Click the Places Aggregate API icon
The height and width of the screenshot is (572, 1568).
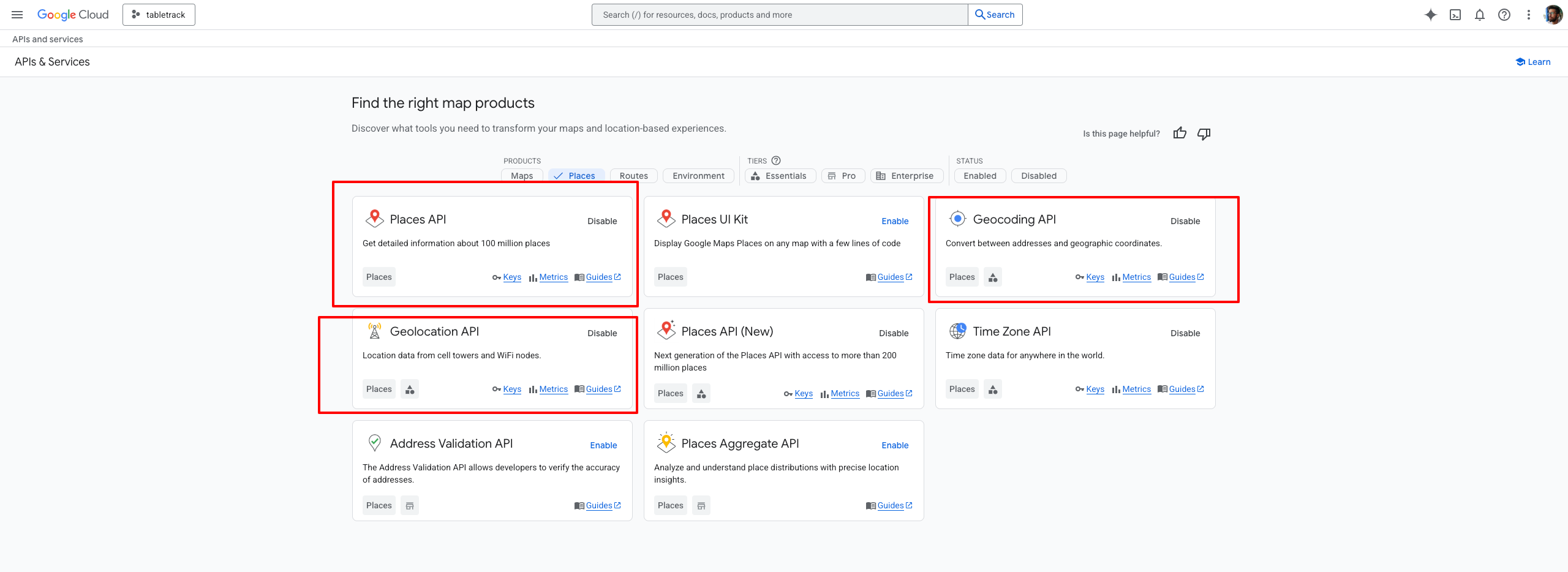(666, 442)
